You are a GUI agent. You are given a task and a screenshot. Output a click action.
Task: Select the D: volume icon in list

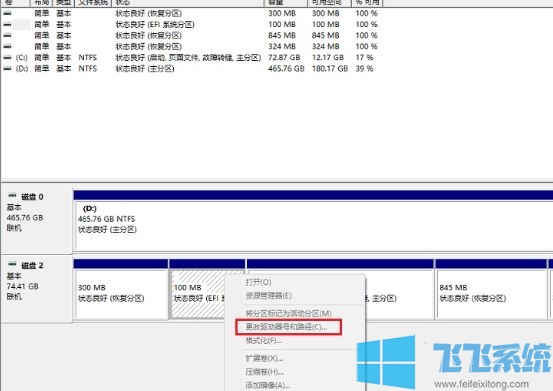(7, 68)
